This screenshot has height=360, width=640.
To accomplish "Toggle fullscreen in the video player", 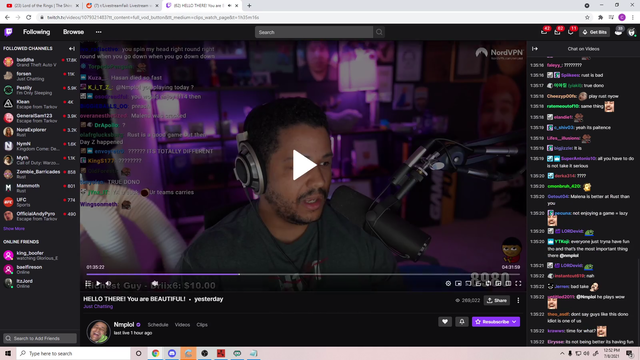I will [518, 283].
